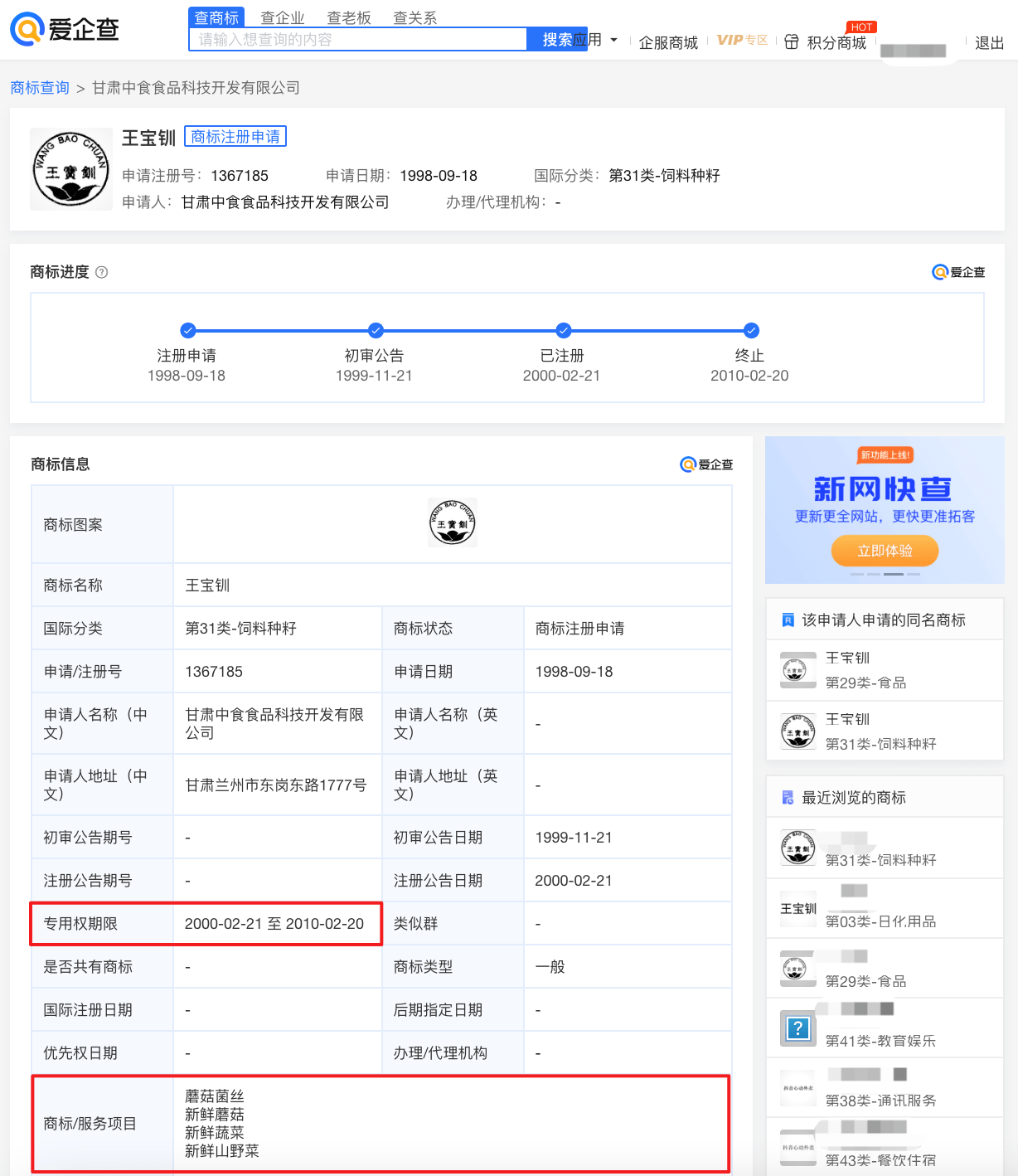Select the 注册申请 progress marker
This screenshot has height=1176, width=1018.
coord(188,330)
